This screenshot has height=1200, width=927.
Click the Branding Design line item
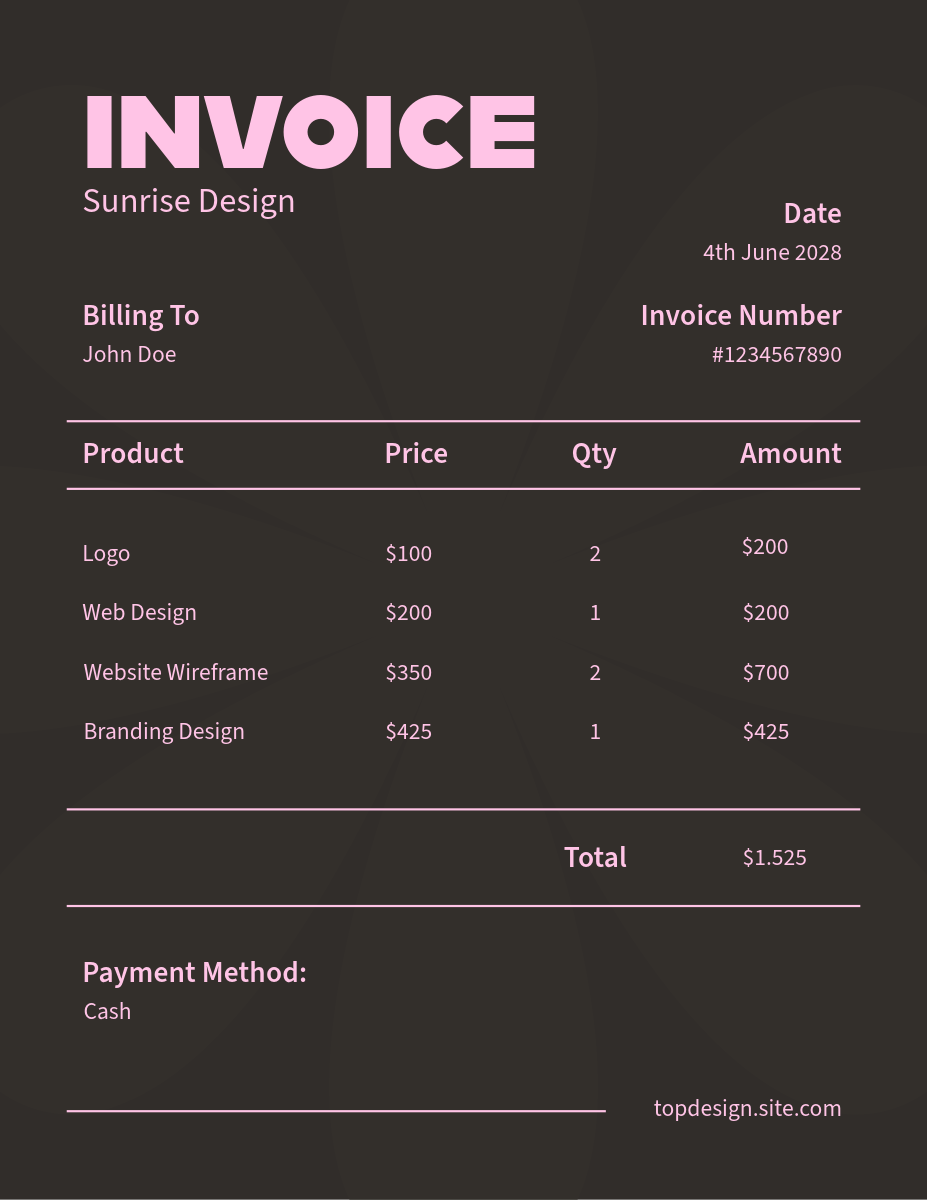coord(164,731)
